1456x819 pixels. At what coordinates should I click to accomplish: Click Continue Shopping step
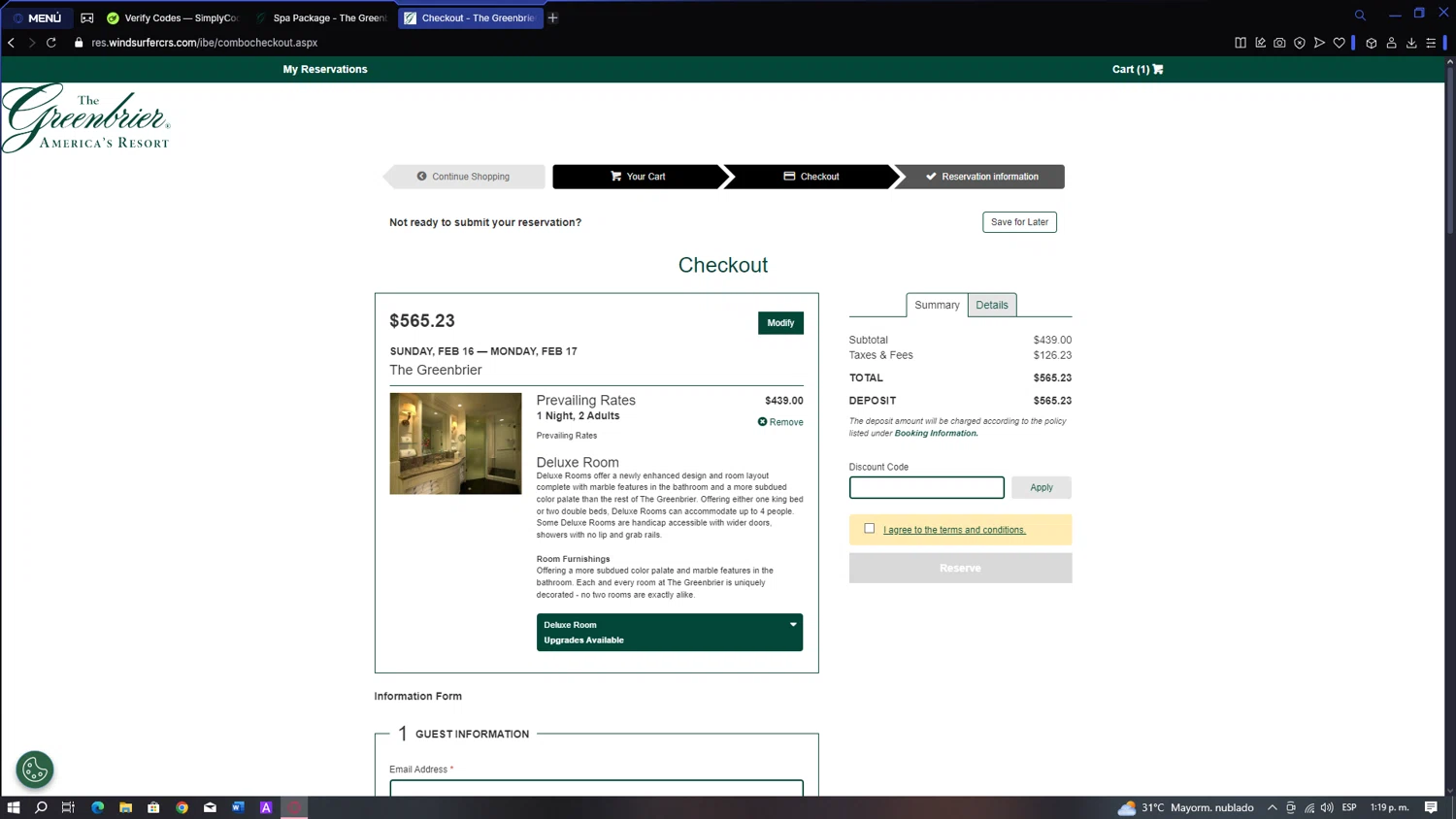[464, 177]
